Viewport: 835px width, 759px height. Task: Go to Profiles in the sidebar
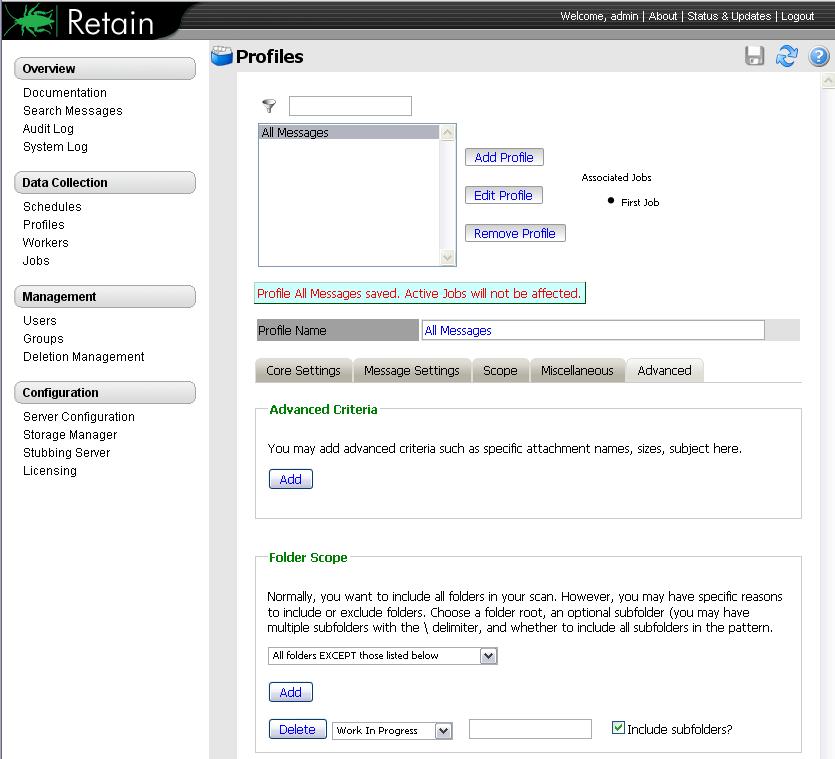click(44, 225)
